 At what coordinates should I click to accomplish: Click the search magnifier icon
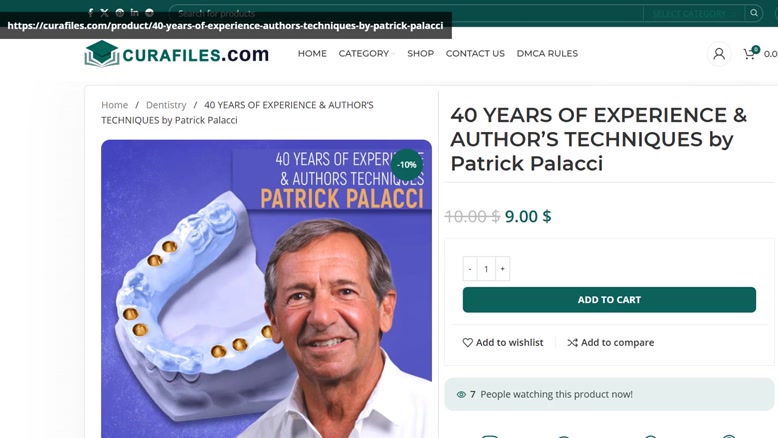coord(754,13)
